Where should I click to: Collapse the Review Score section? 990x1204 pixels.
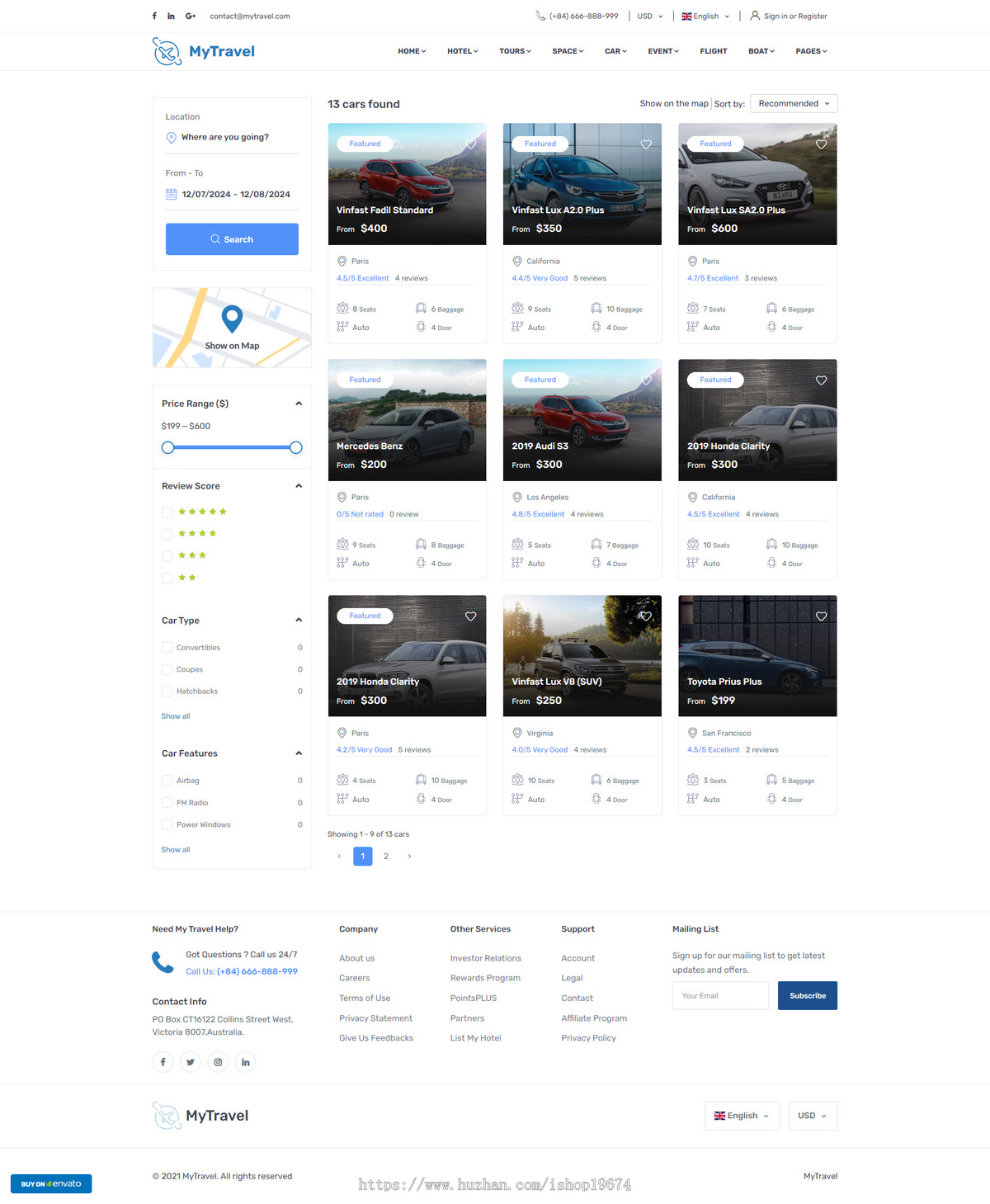click(299, 486)
